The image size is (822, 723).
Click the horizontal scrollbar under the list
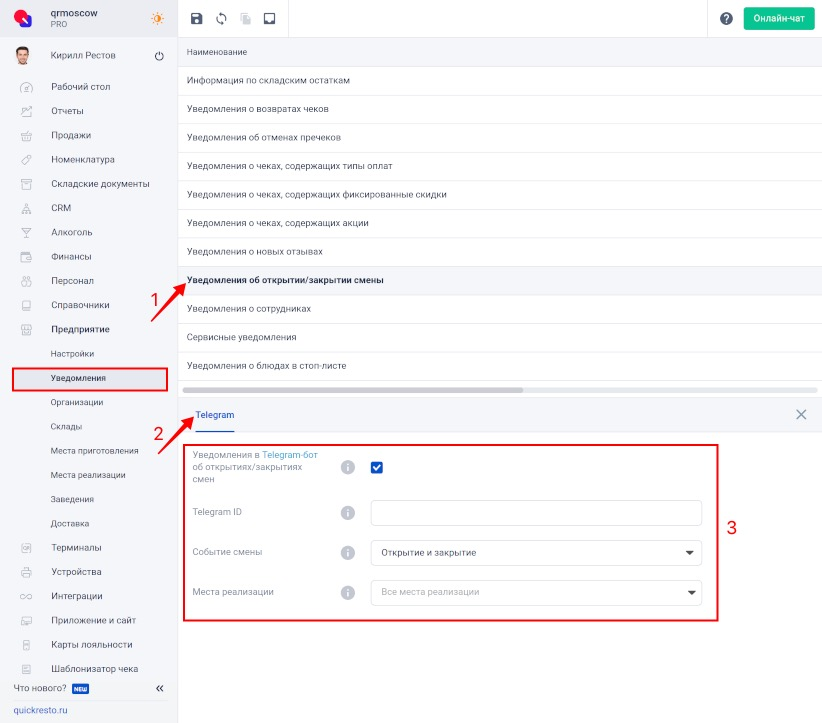click(352, 390)
